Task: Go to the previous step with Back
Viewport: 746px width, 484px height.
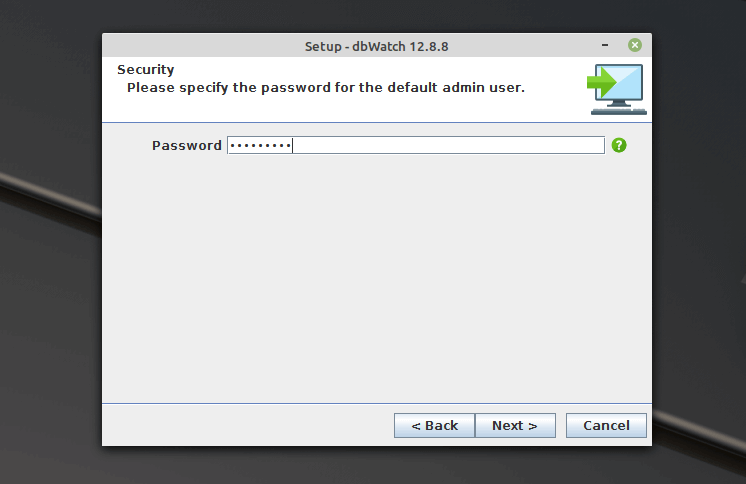Action: coord(434,426)
